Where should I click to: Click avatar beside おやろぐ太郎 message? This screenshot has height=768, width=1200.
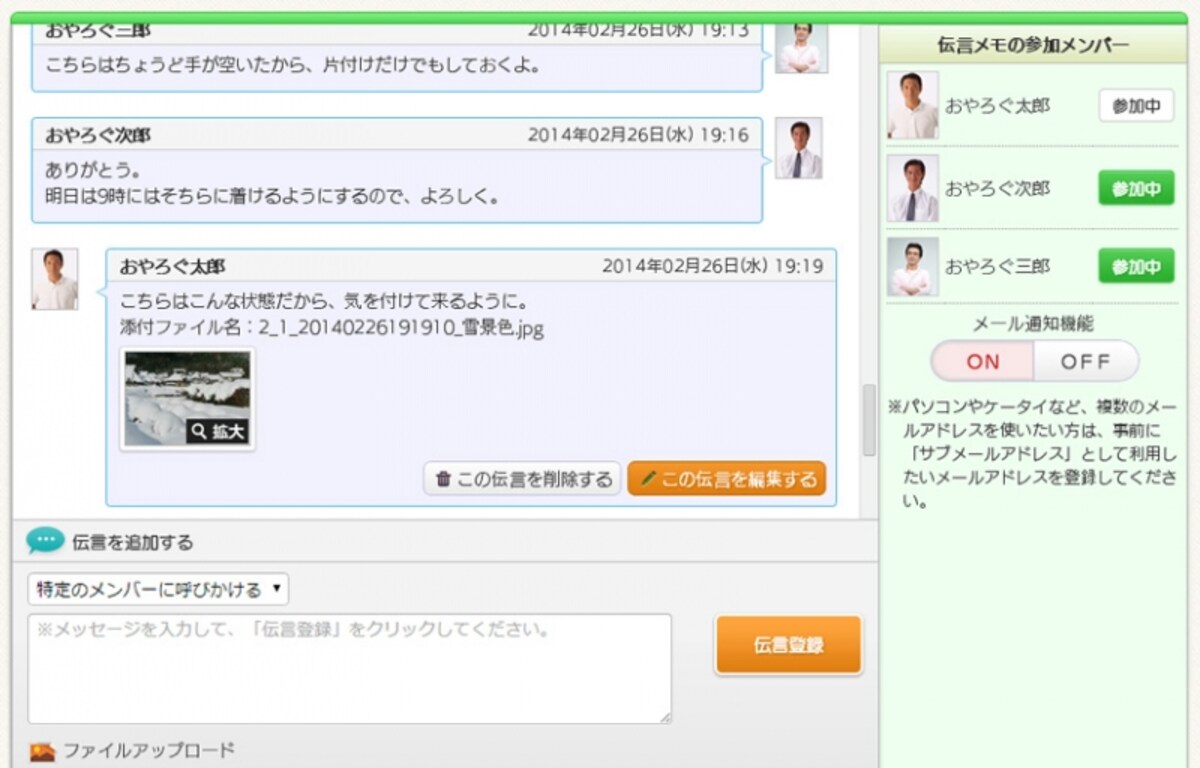point(55,279)
